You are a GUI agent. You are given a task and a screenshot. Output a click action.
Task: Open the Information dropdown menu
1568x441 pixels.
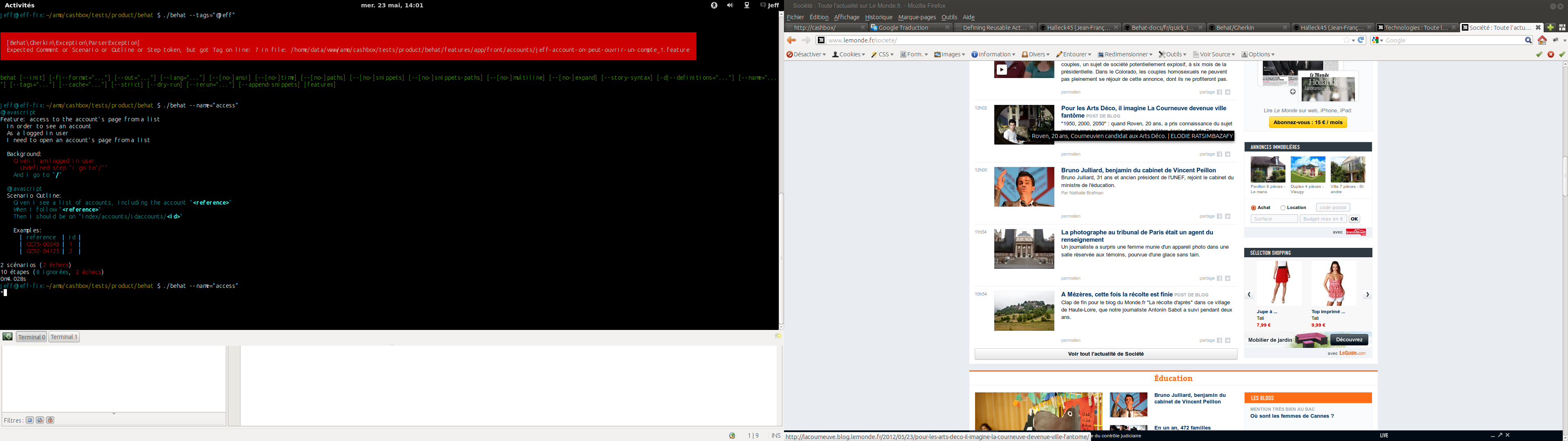[x=993, y=54]
